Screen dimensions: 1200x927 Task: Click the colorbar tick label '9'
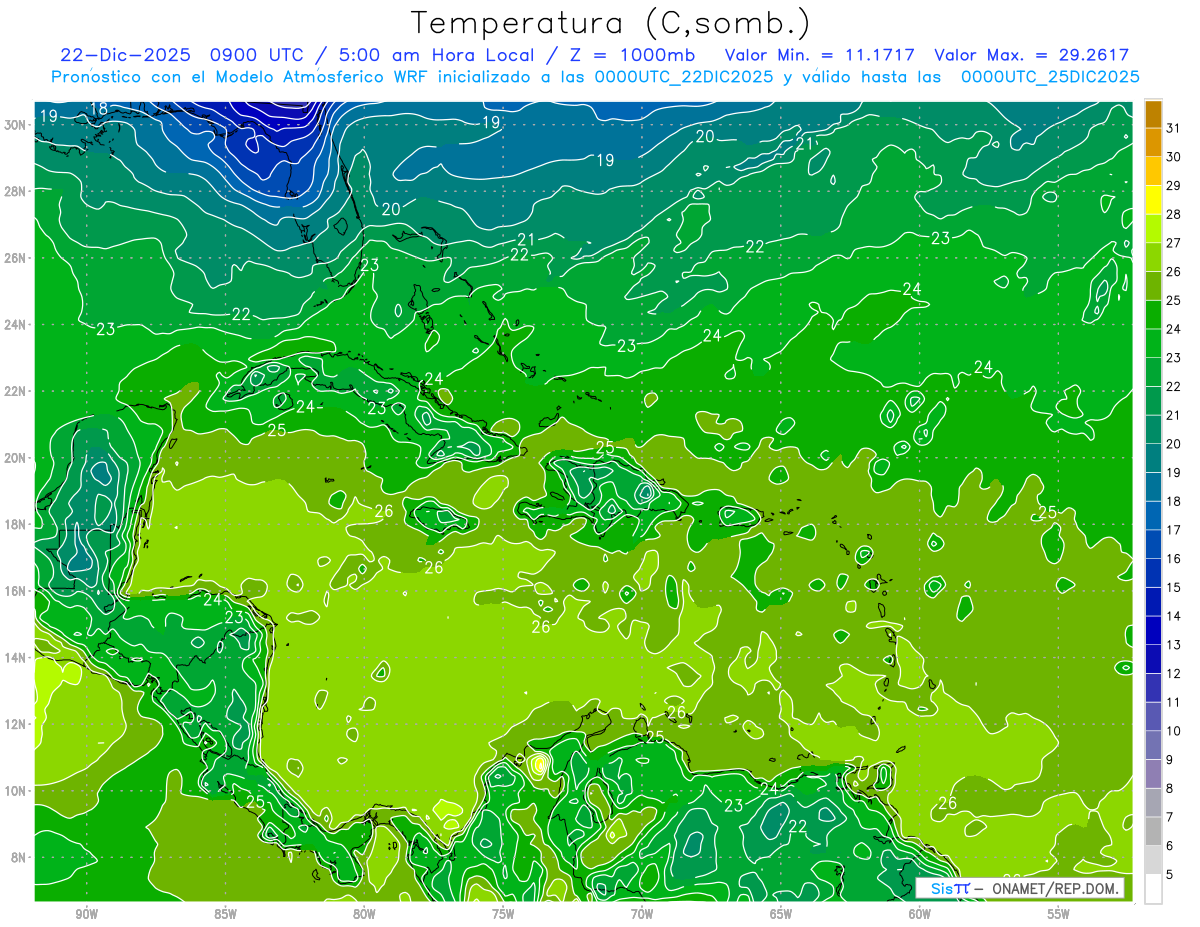(x=1170, y=760)
